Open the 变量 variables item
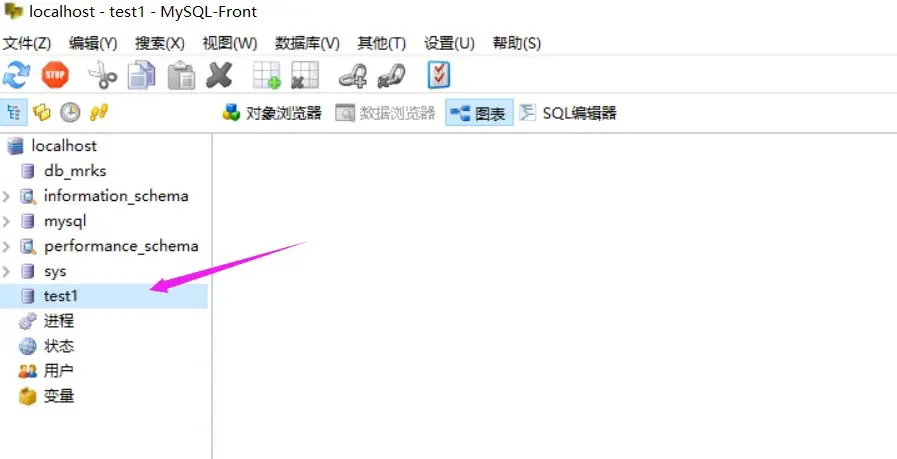 pyautogui.click(x=46, y=396)
